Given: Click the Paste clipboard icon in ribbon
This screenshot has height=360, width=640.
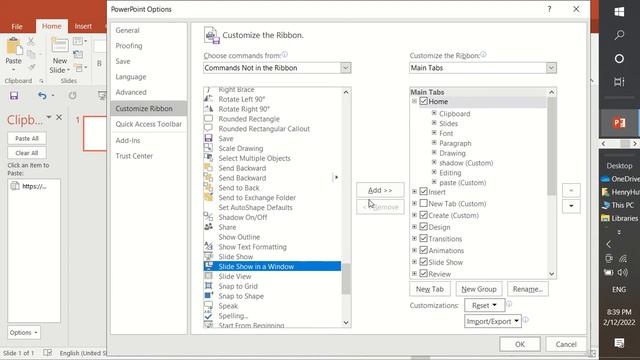Looking at the screenshot, I should point(14,46).
